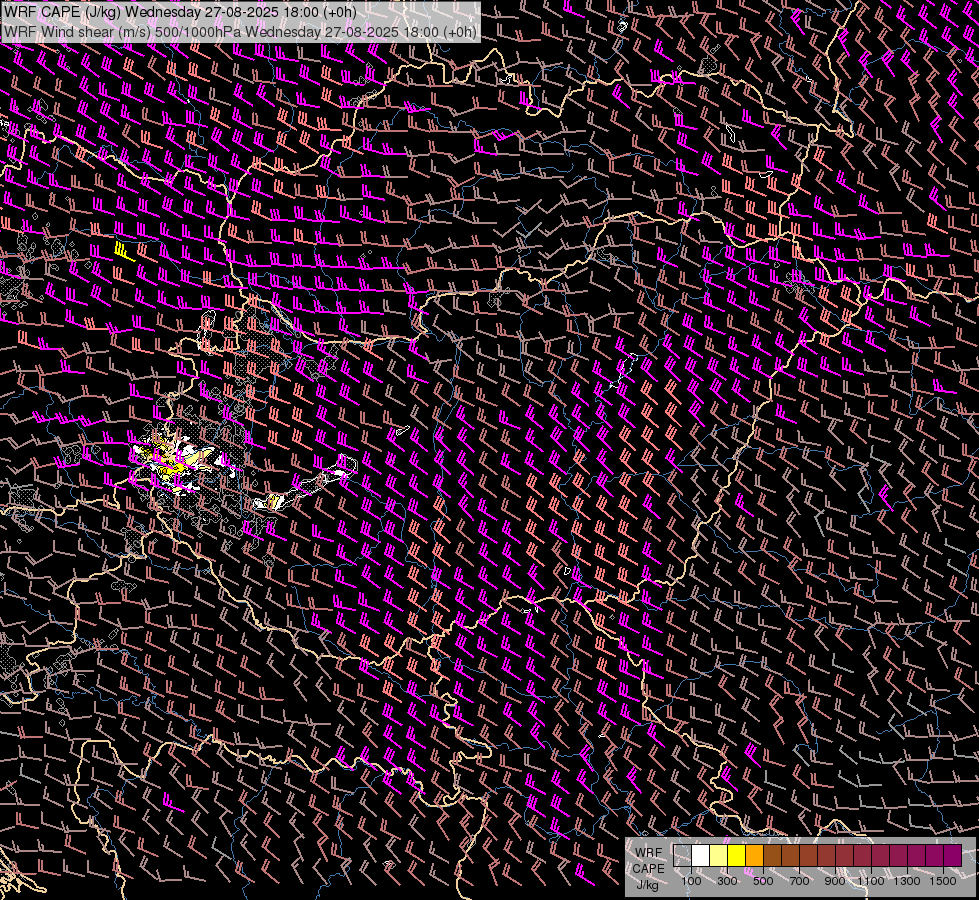Click the WRF CAPE title line at top
Image resolution: width=979 pixels, height=900 pixels.
pyautogui.click(x=180, y=12)
